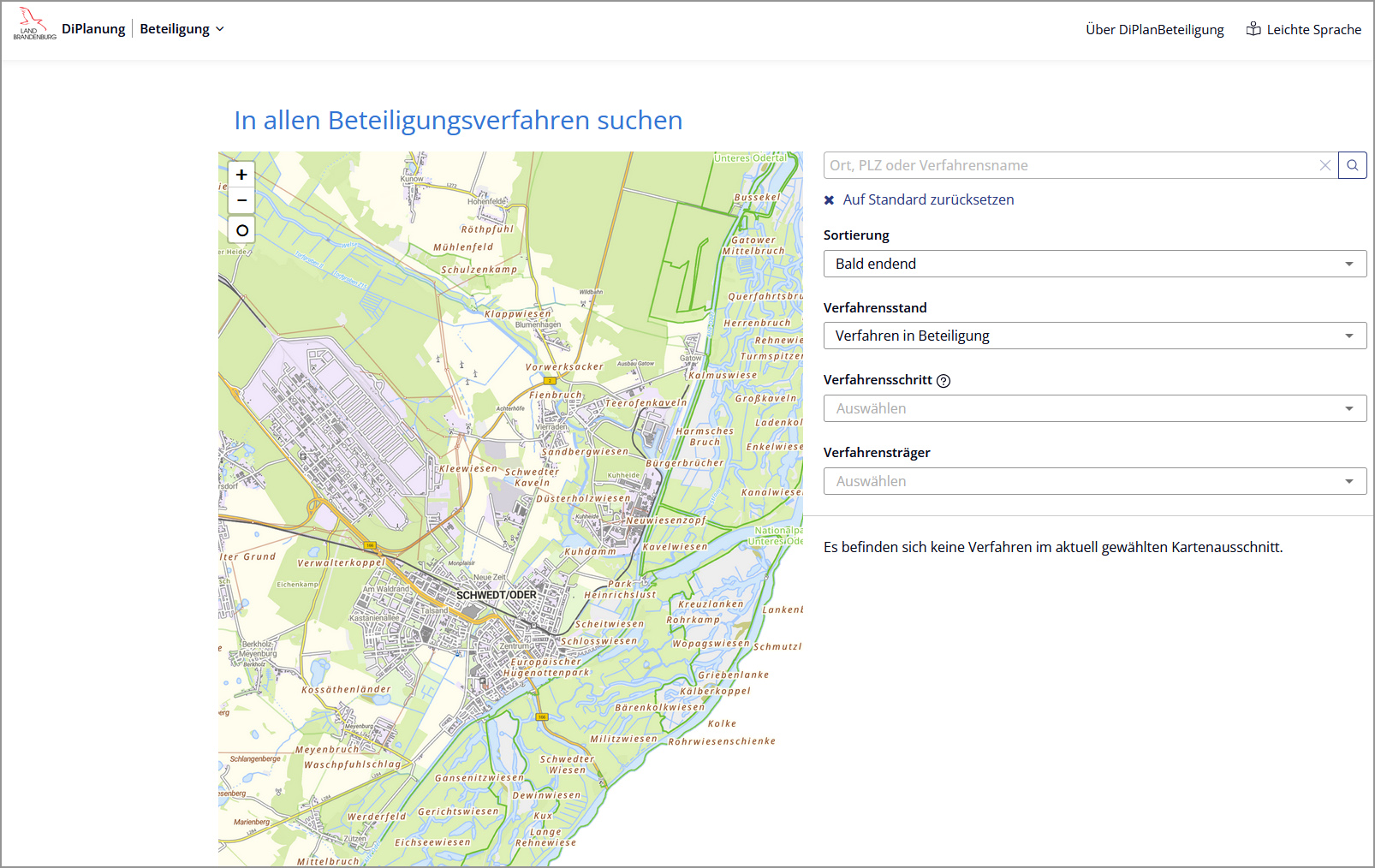Open the Beteiligung menu in header
This screenshot has width=1375, height=868.
click(182, 29)
